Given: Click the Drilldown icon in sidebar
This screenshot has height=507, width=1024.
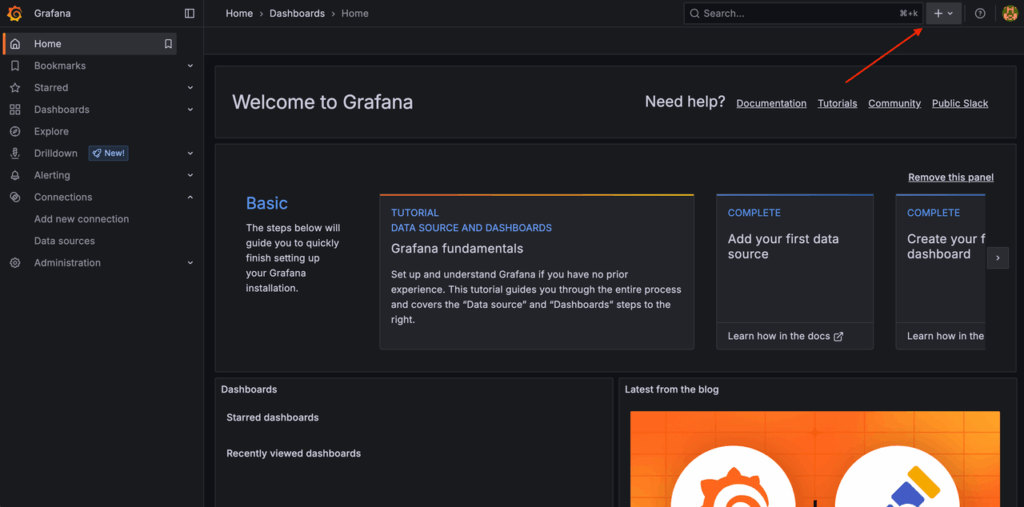Looking at the screenshot, I should tap(15, 154).
